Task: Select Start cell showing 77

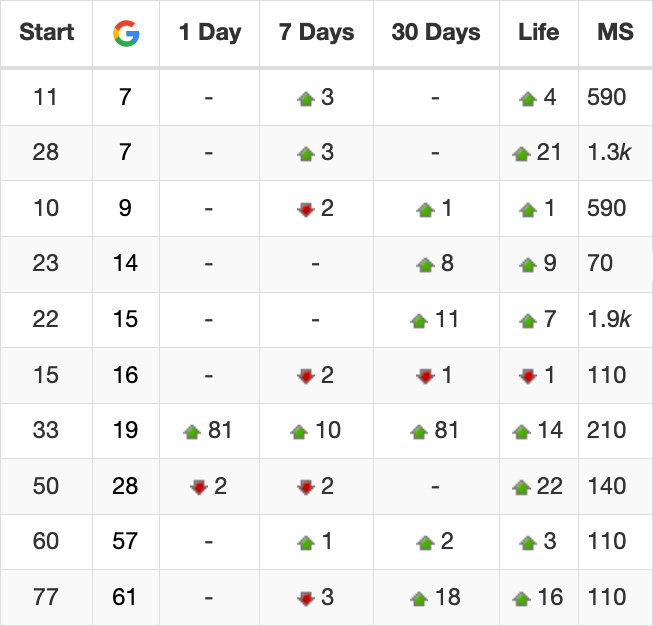Action: (47, 597)
